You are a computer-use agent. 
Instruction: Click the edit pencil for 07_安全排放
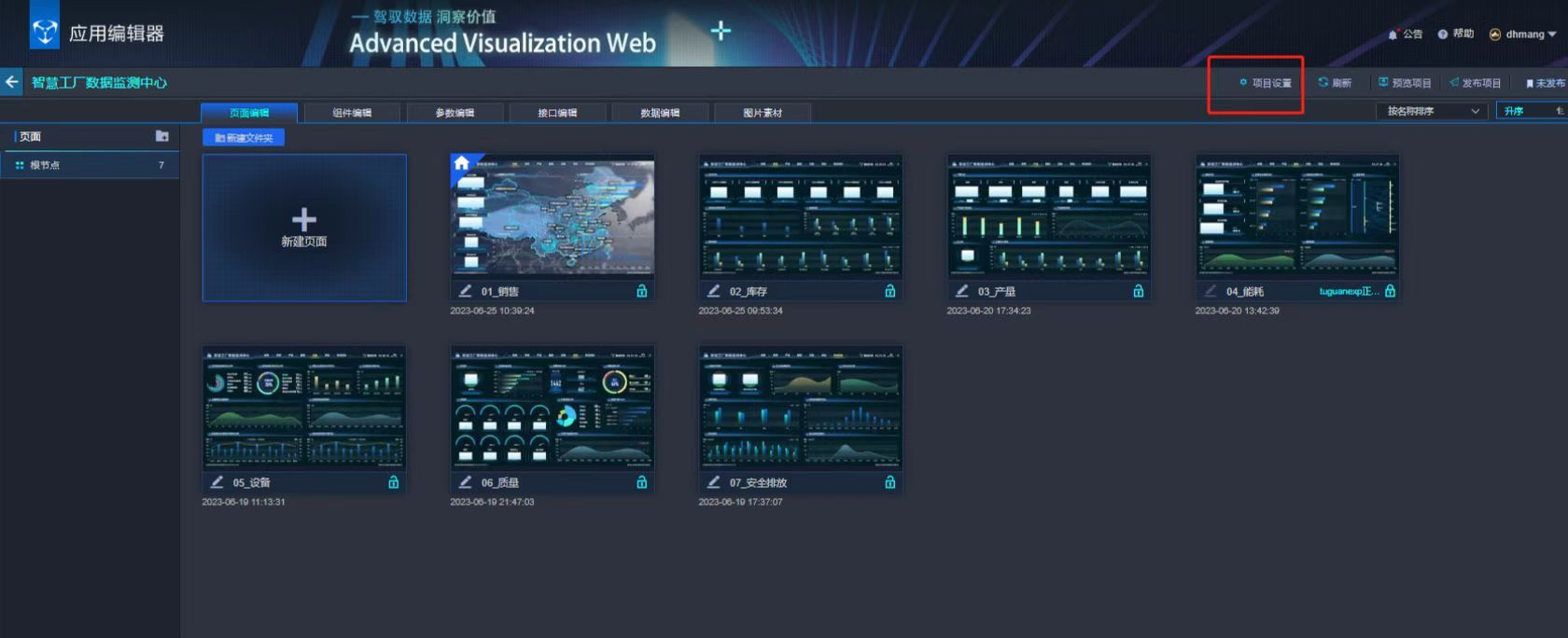713,482
